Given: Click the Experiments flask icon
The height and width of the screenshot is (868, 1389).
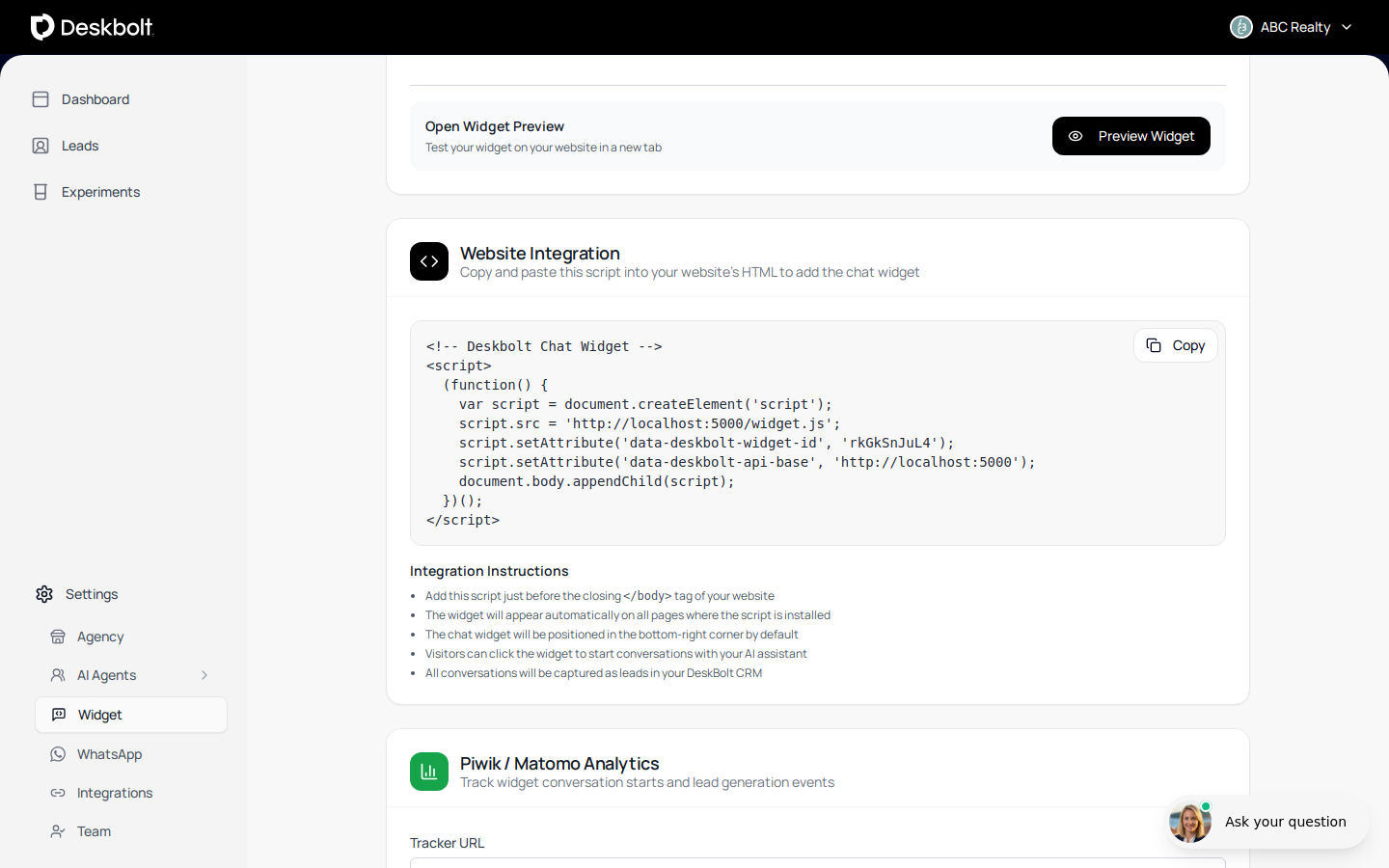Looking at the screenshot, I should (41, 192).
